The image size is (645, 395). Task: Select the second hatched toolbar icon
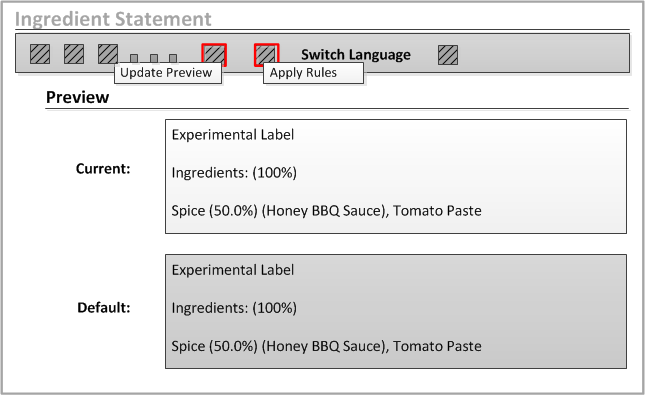[74, 54]
